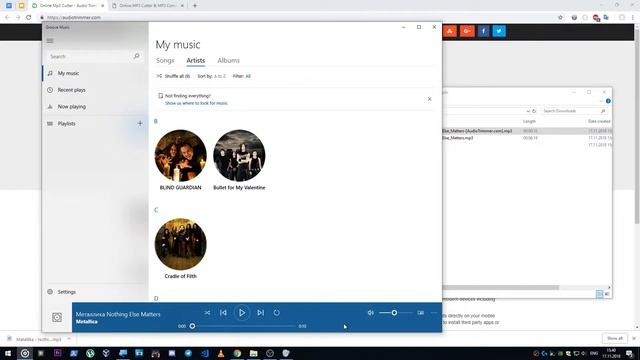Open the hamburger menu in Groove Music
The image size is (640, 360).
click(50, 41)
